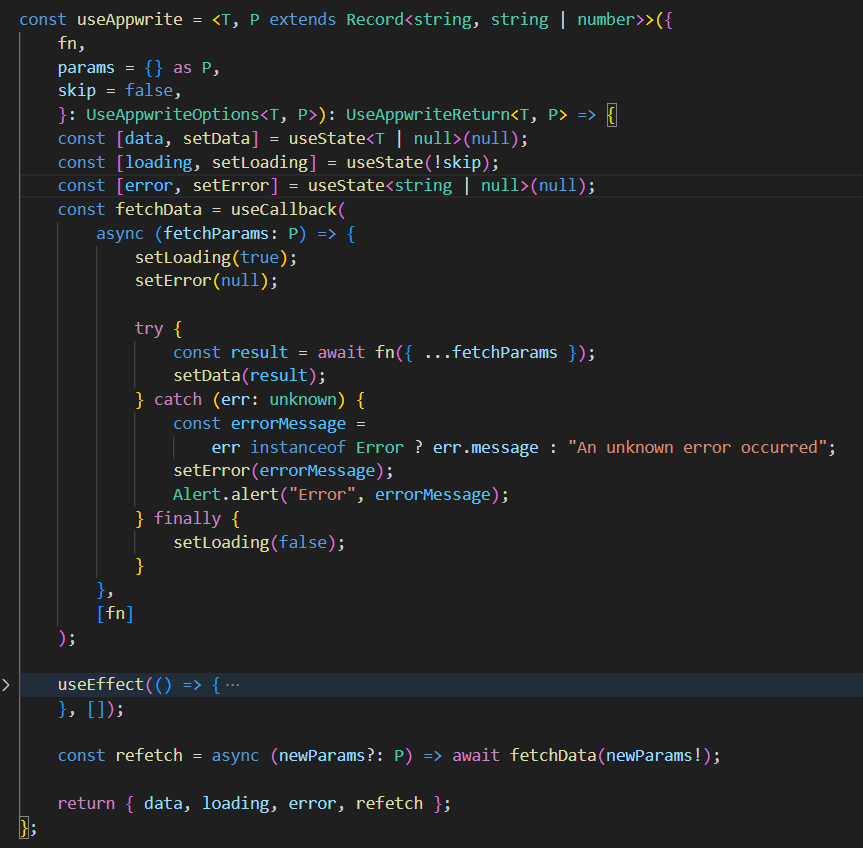Screen dimensions: 863x848
Task: Click the UseAppwriteReturn type name
Action: point(428,115)
